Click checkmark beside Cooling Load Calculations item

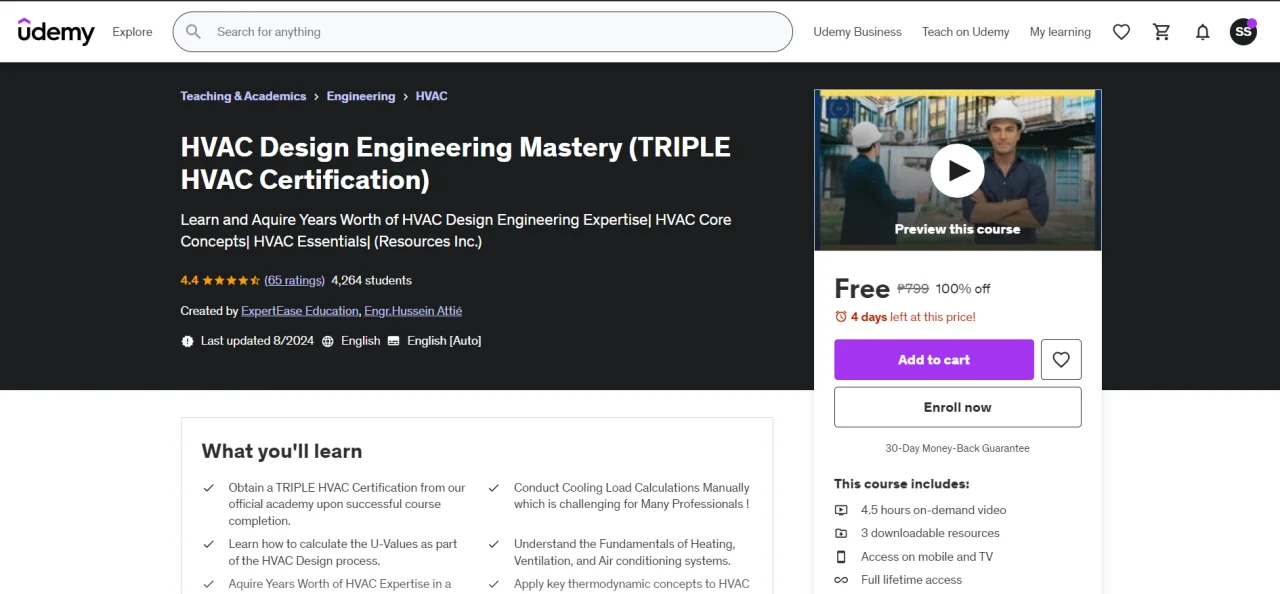click(494, 488)
